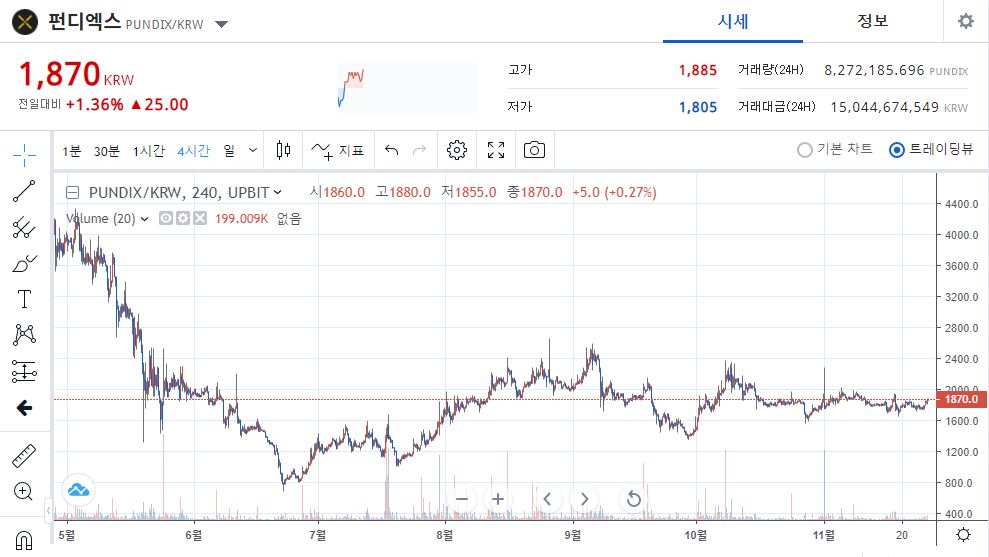
Task: Select the trend line drawing tool
Action: [x=24, y=191]
